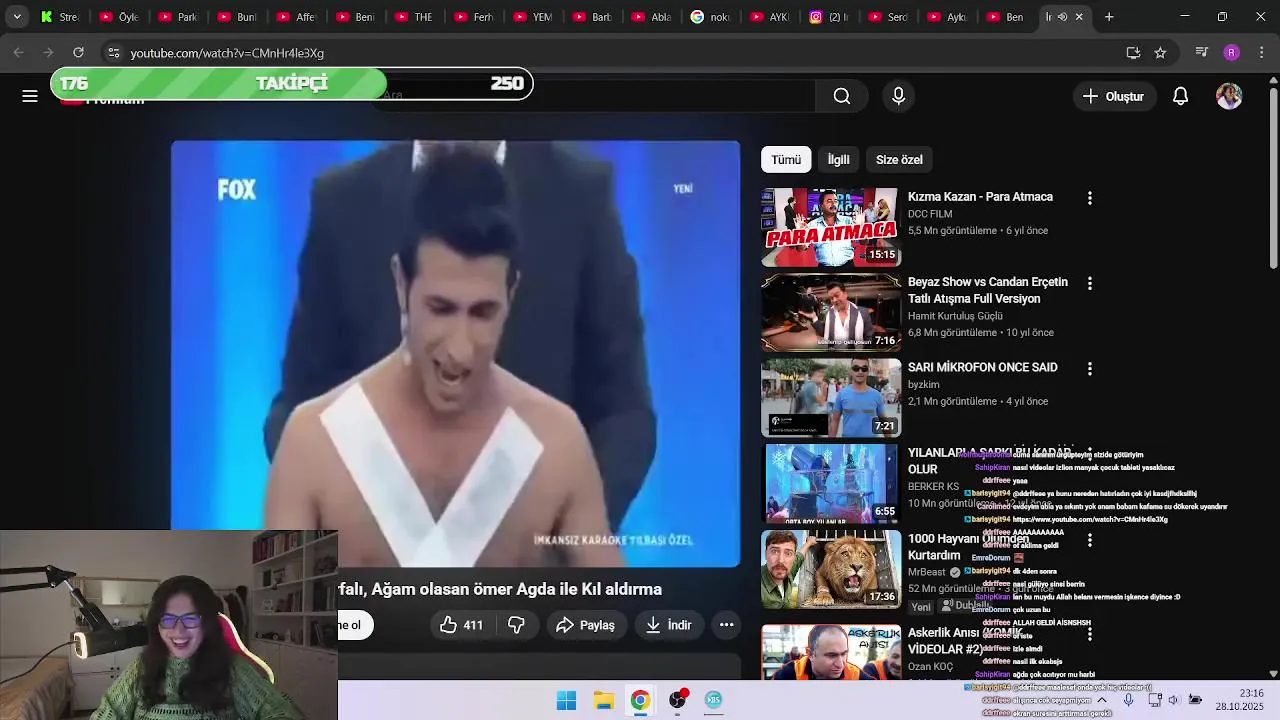Select the Size özel filter chip
The image size is (1280, 720).
pyautogui.click(x=899, y=159)
